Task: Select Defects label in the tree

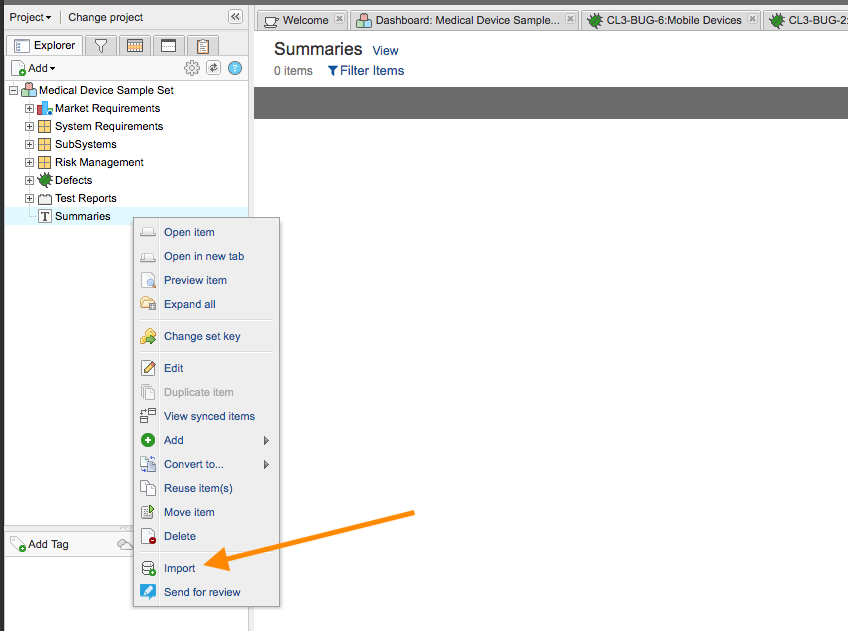Action: point(74,180)
